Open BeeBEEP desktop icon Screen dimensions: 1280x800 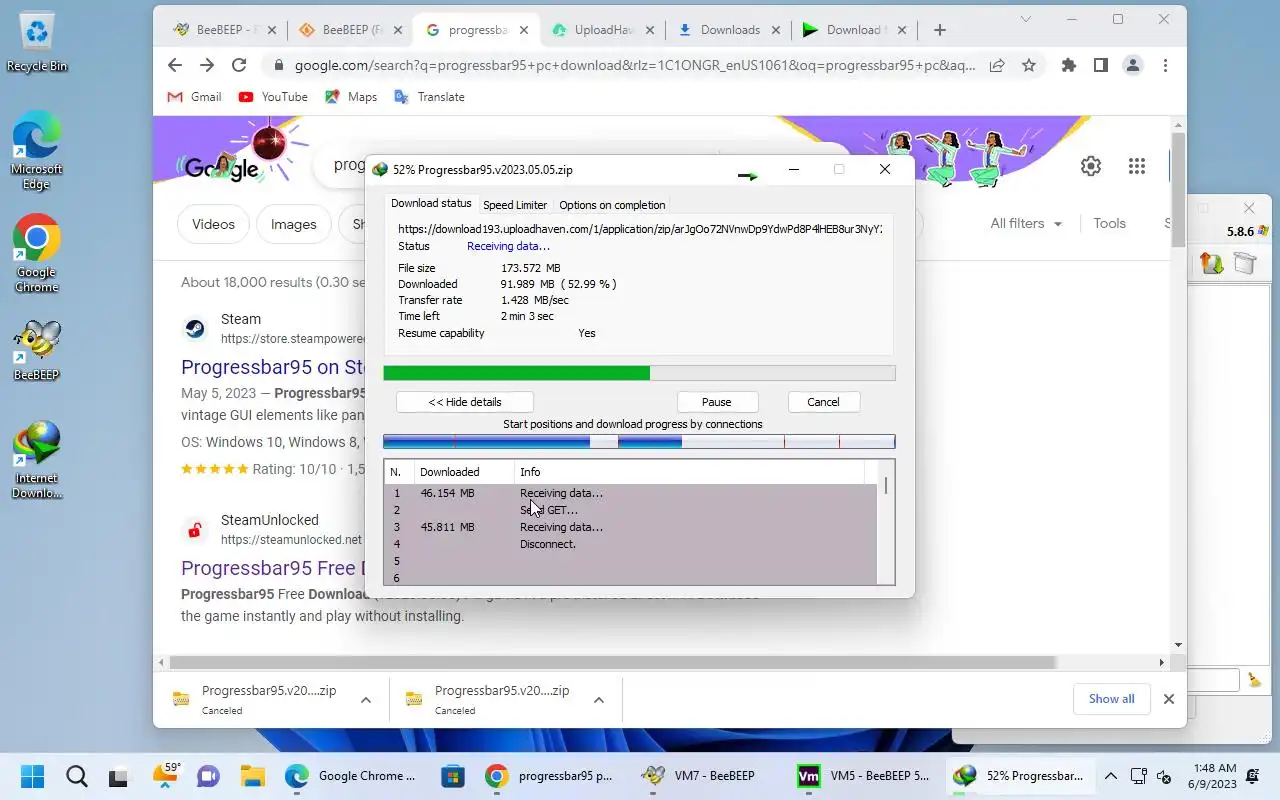[37, 350]
